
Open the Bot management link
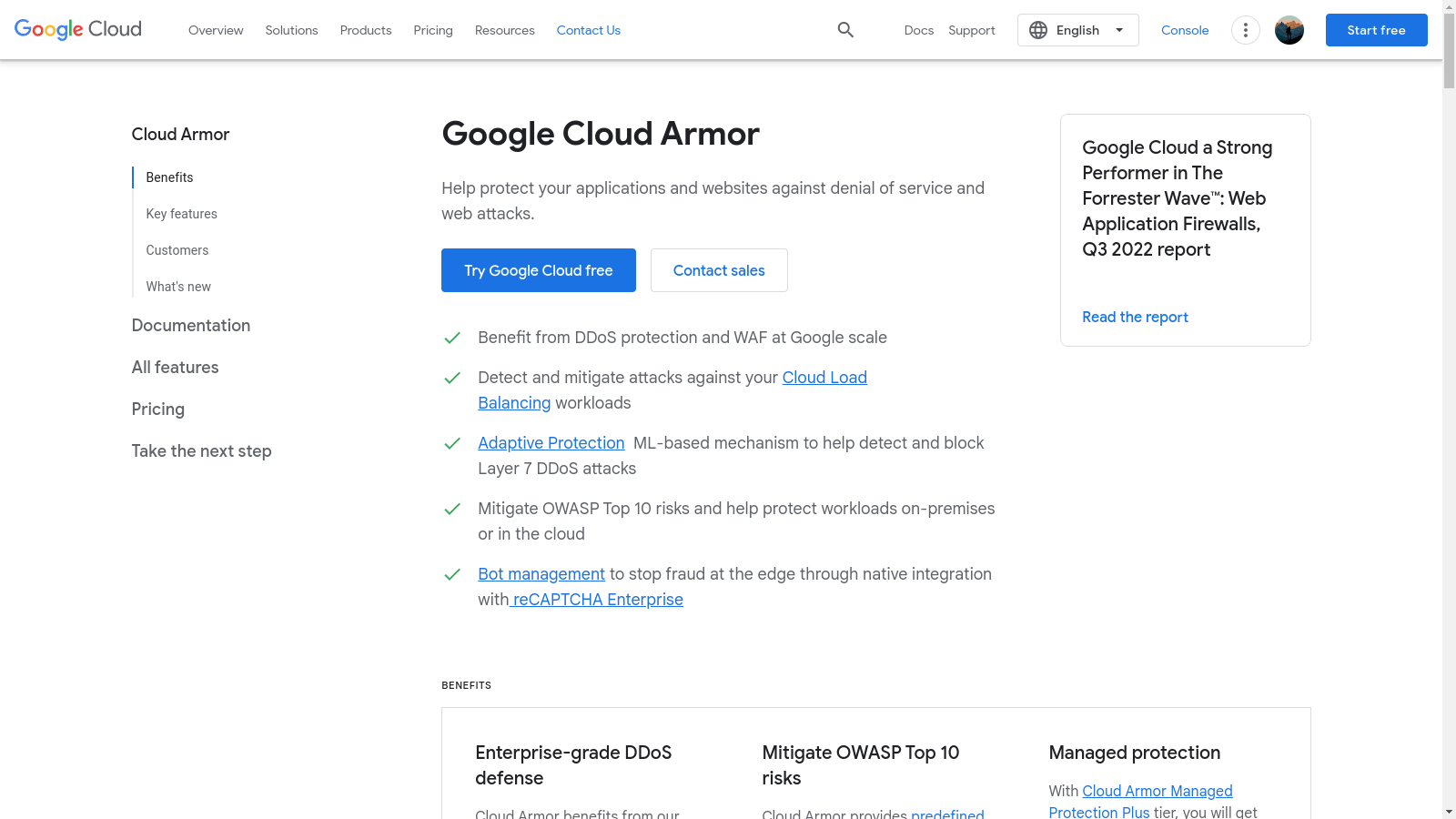click(541, 574)
